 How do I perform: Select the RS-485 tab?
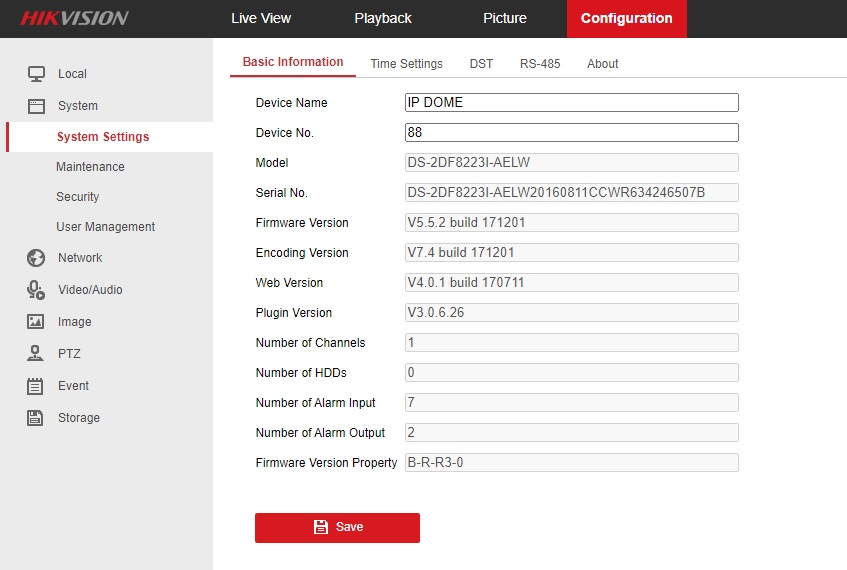pyautogui.click(x=540, y=64)
